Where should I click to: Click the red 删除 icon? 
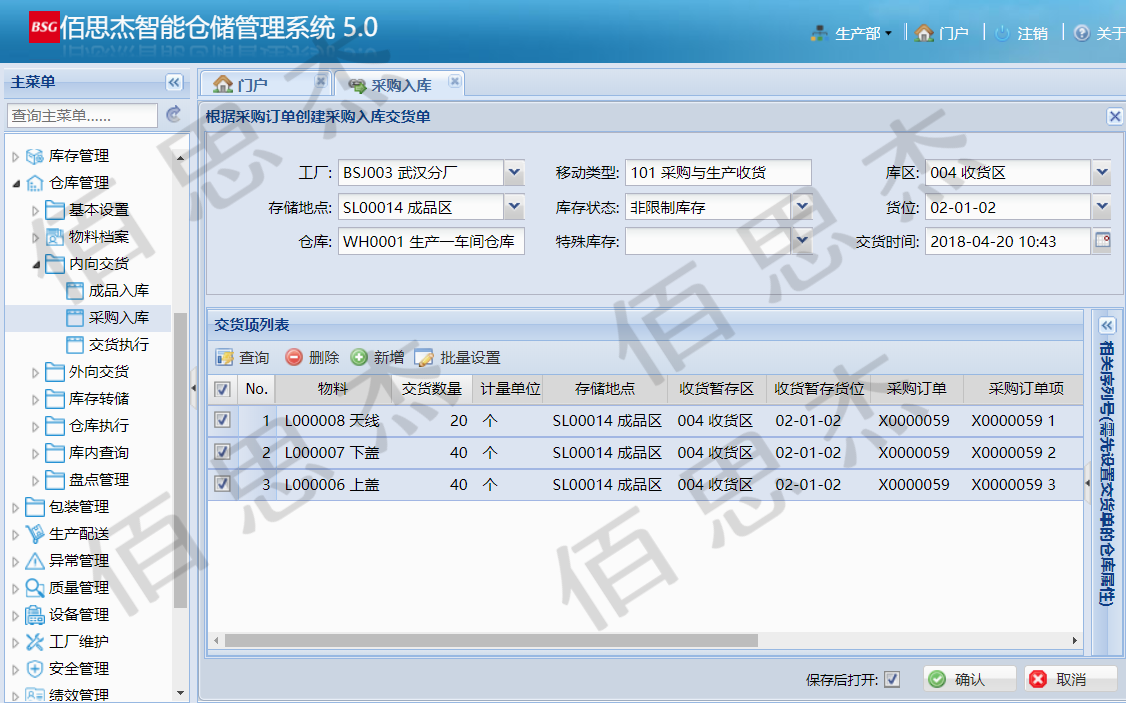pos(294,357)
